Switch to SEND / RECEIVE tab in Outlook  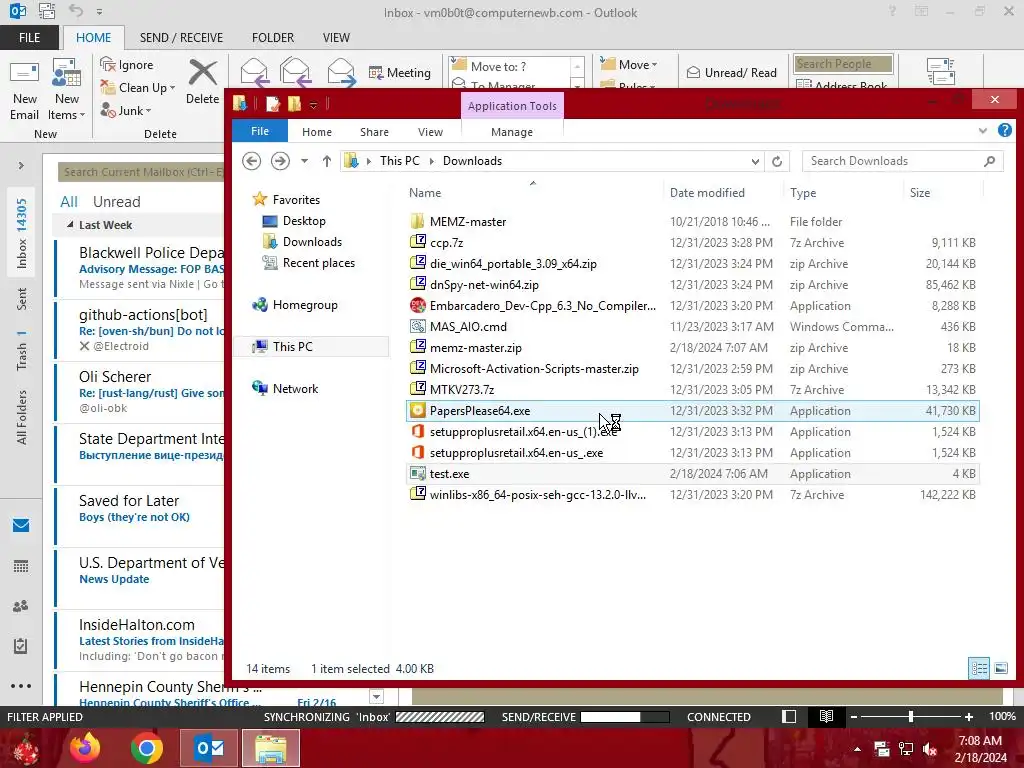(181, 37)
